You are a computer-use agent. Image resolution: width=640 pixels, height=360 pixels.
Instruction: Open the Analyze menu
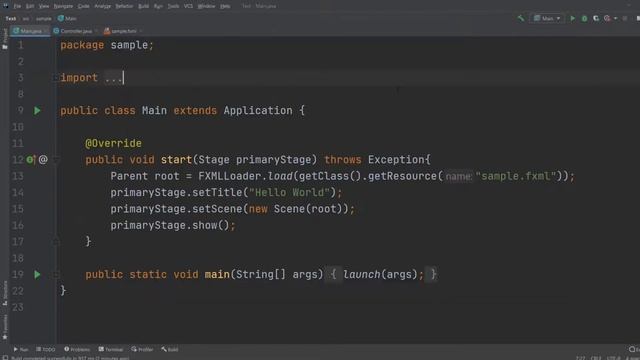click(102, 6)
